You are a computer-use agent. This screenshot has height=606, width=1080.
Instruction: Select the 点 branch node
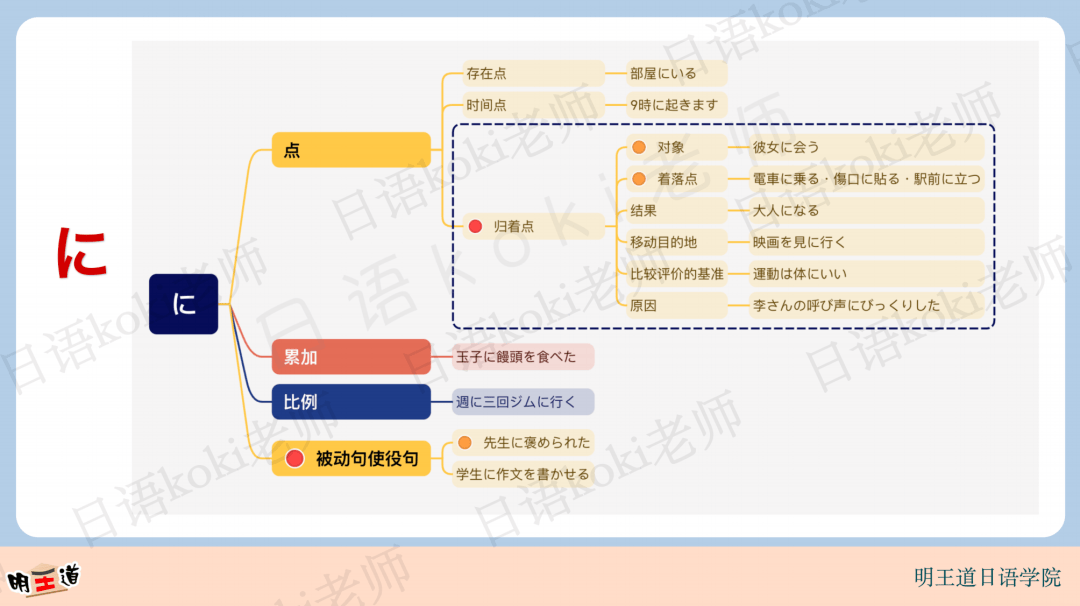coord(351,149)
